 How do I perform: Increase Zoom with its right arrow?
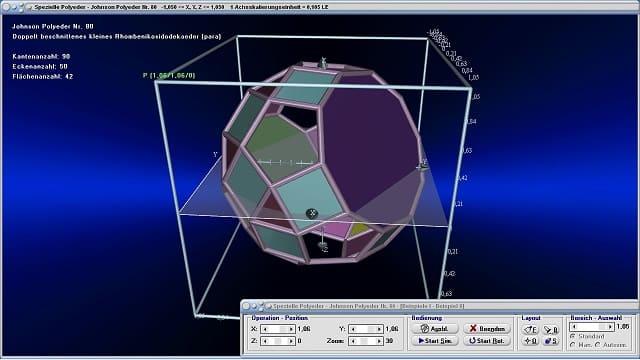click(379, 341)
